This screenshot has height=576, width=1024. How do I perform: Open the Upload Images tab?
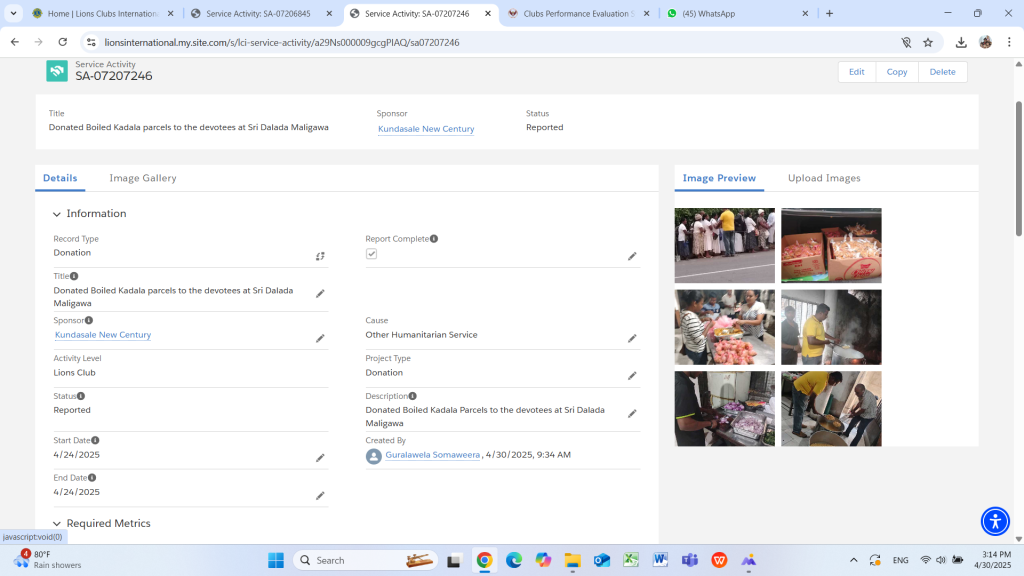(824, 178)
